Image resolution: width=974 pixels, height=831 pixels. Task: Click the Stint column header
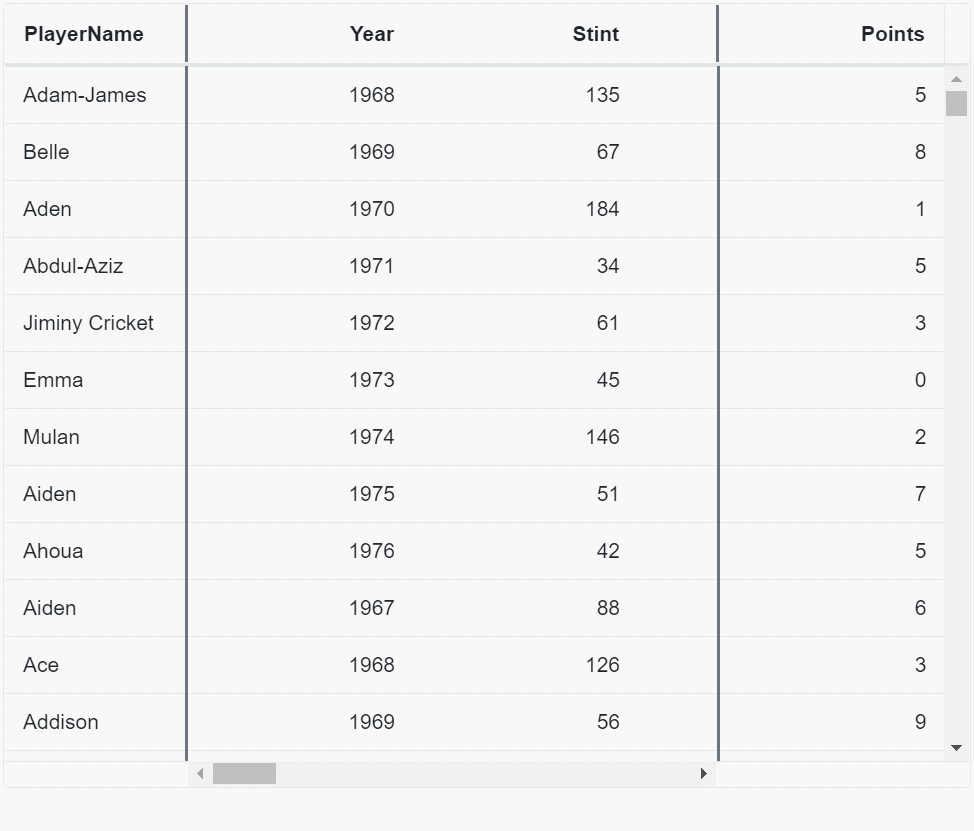596,34
